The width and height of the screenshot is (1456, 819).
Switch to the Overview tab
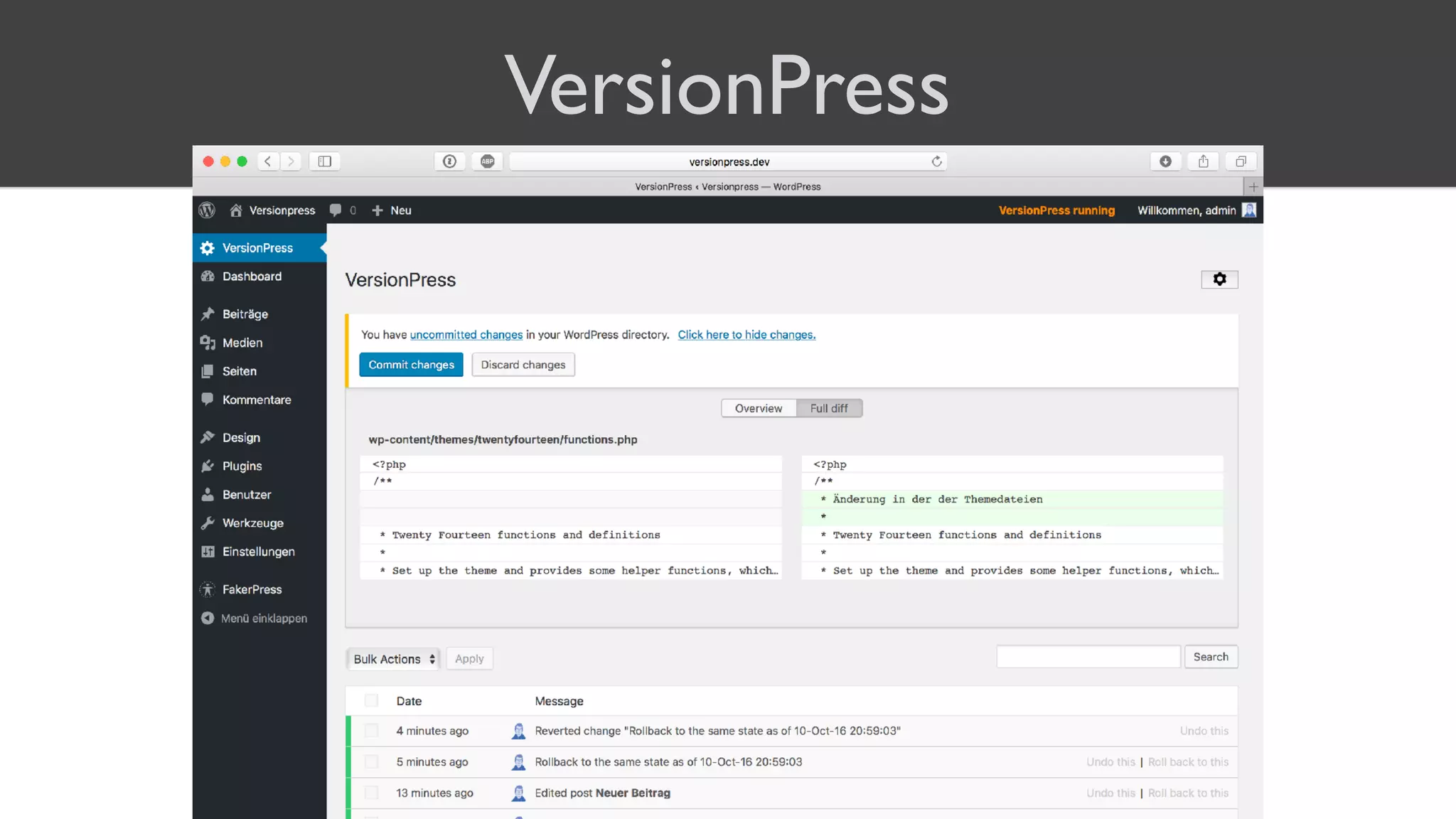pos(759,408)
